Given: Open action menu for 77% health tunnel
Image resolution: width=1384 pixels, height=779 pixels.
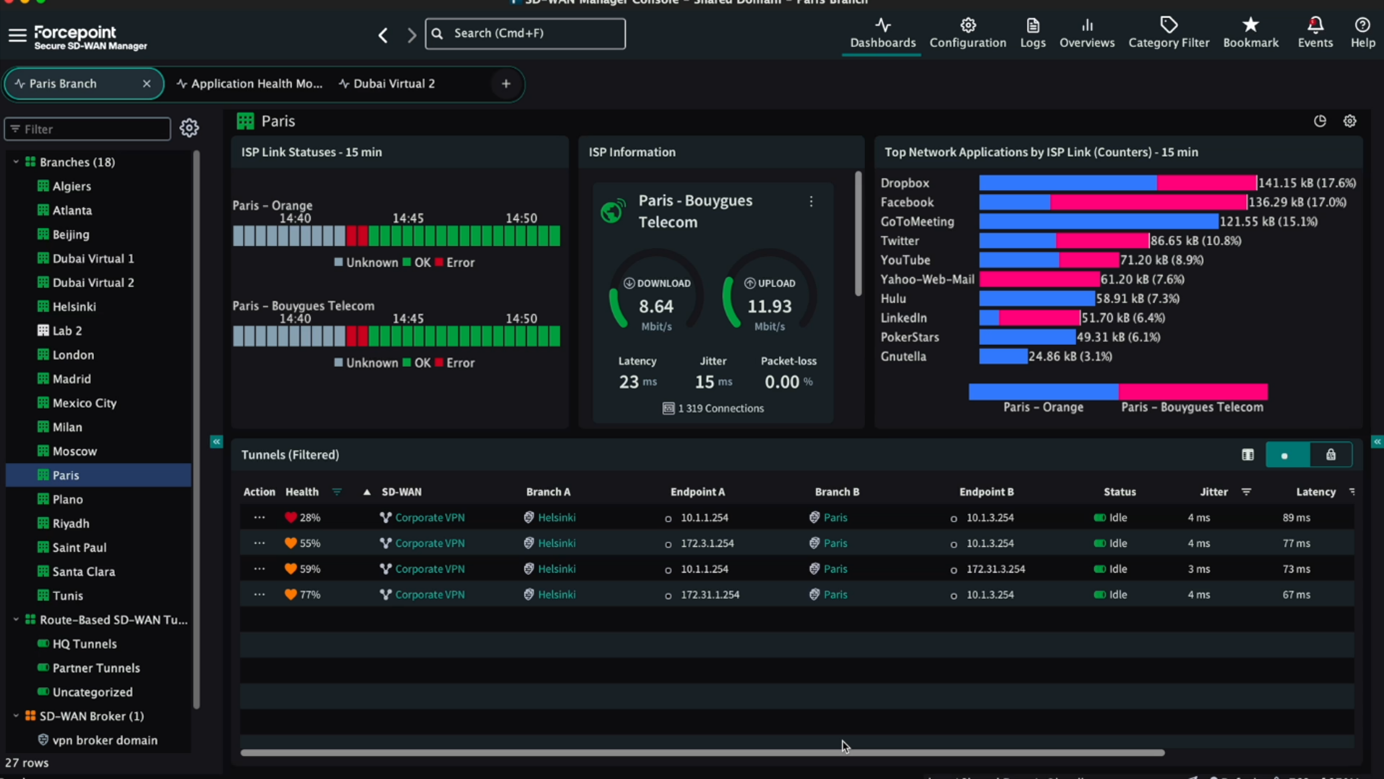Looking at the screenshot, I should pos(259,594).
